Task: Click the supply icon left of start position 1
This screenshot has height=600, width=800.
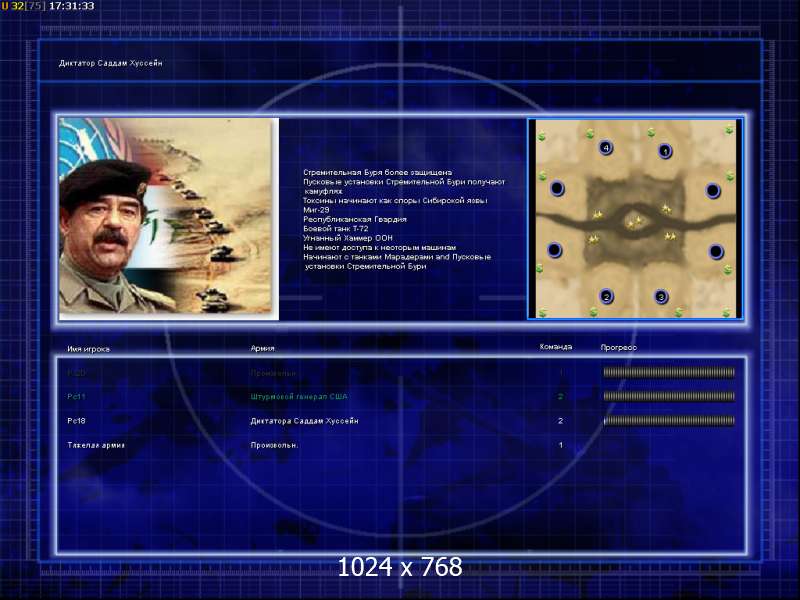Action: (651, 133)
